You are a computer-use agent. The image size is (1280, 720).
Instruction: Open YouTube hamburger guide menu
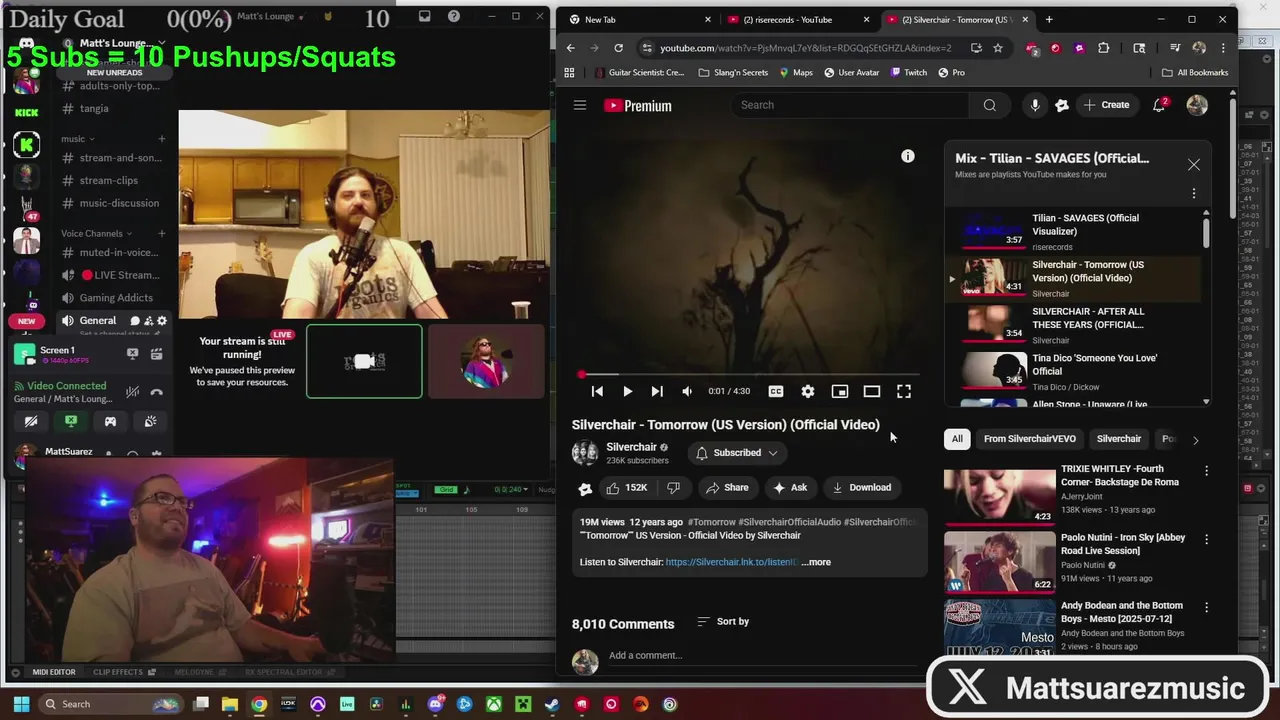[x=580, y=105]
